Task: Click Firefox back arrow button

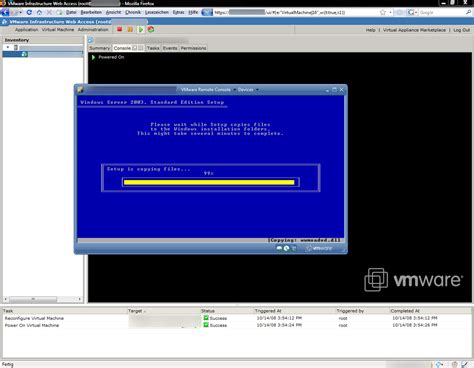Action: point(5,12)
